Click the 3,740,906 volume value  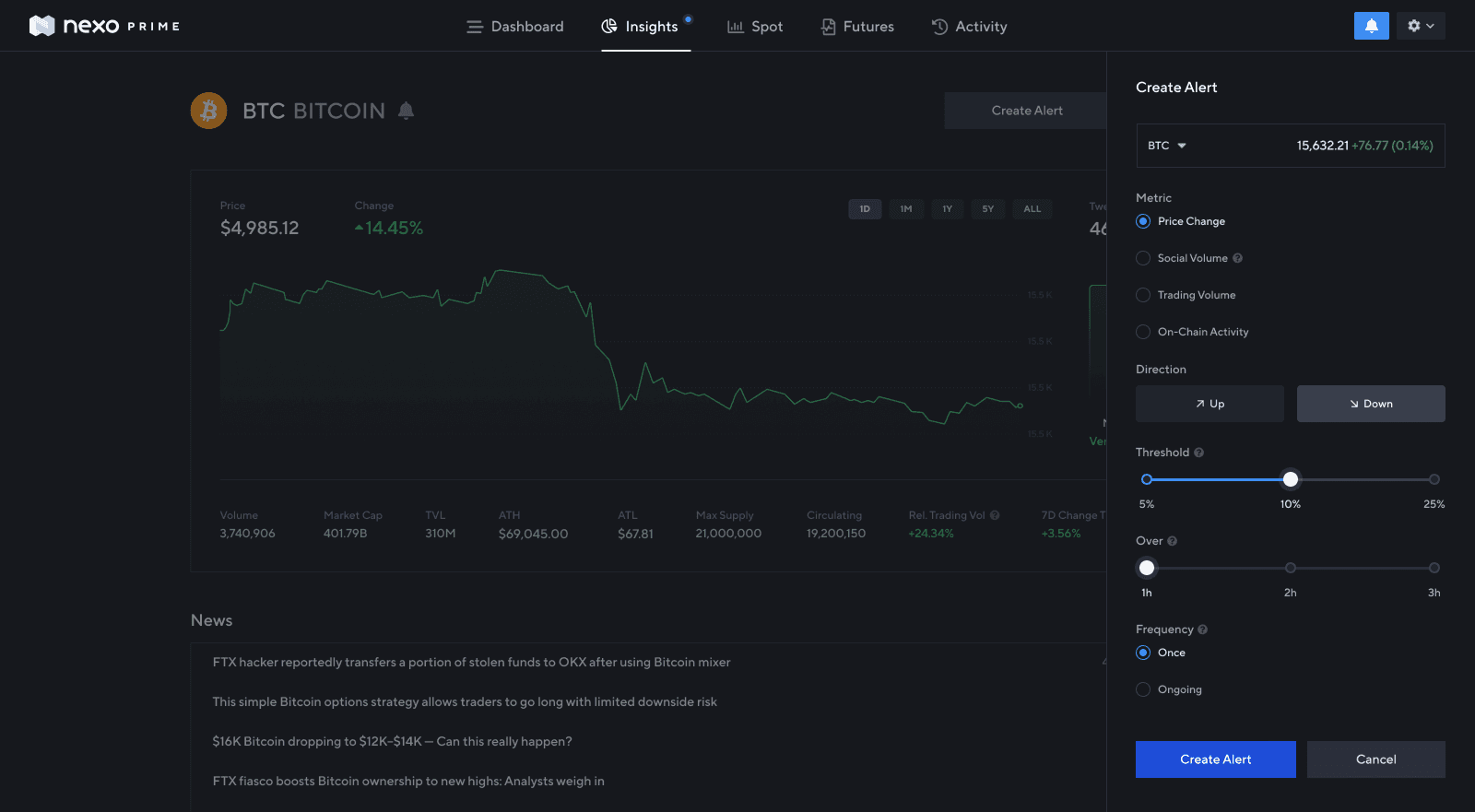click(x=247, y=534)
